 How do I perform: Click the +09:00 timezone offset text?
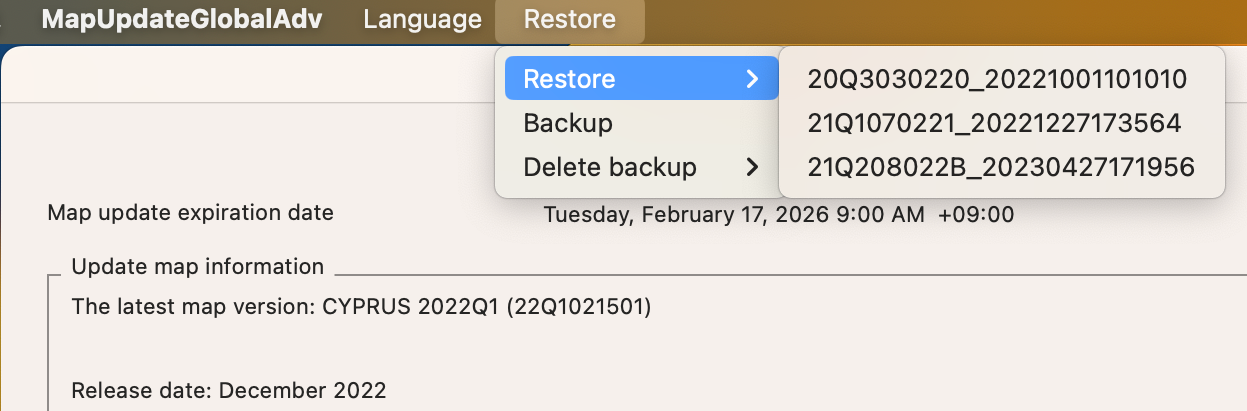[x=976, y=214]
